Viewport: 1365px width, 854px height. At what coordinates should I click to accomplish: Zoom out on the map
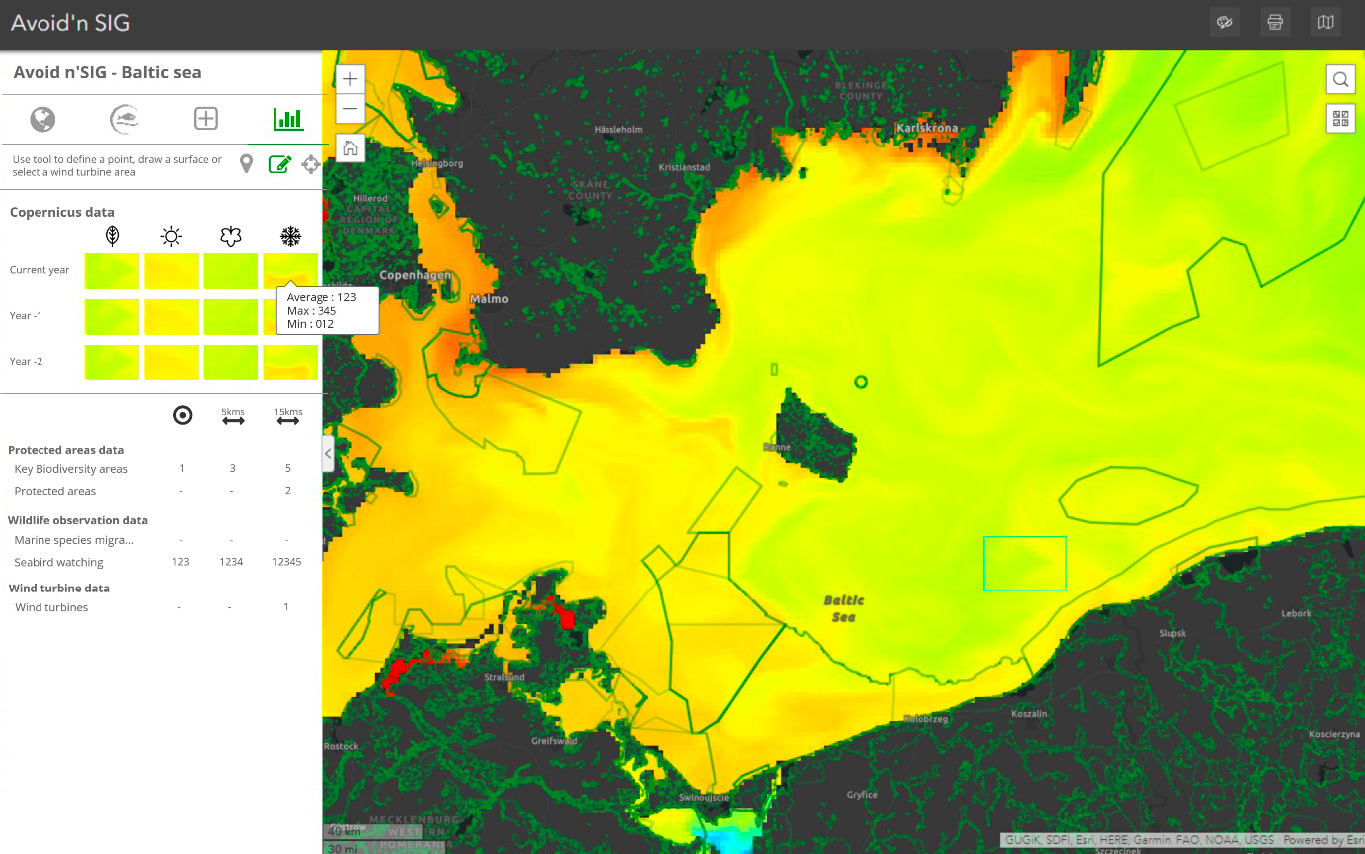pos(350,109)
